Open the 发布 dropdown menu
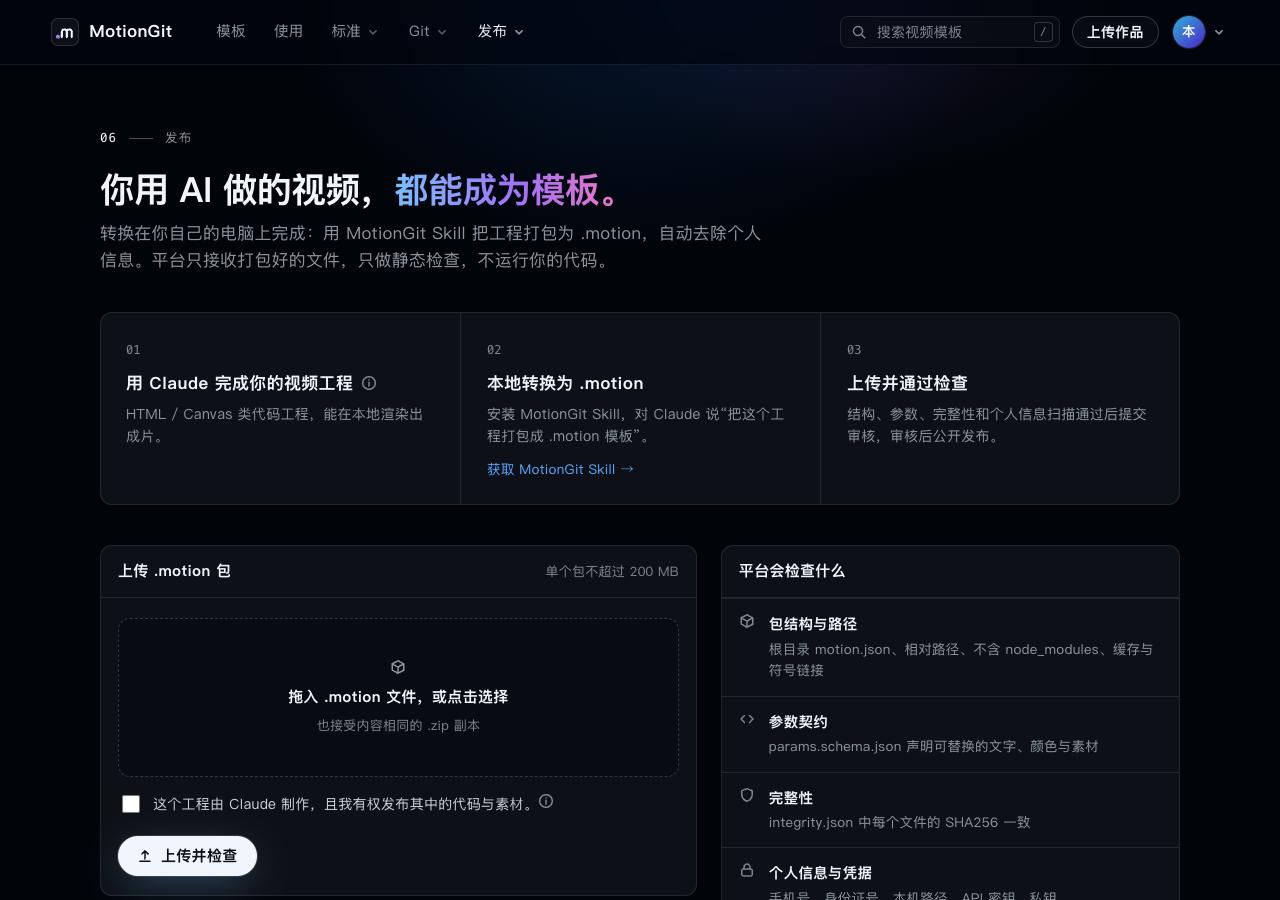The image size is (1280, 900). coord(501,32)
